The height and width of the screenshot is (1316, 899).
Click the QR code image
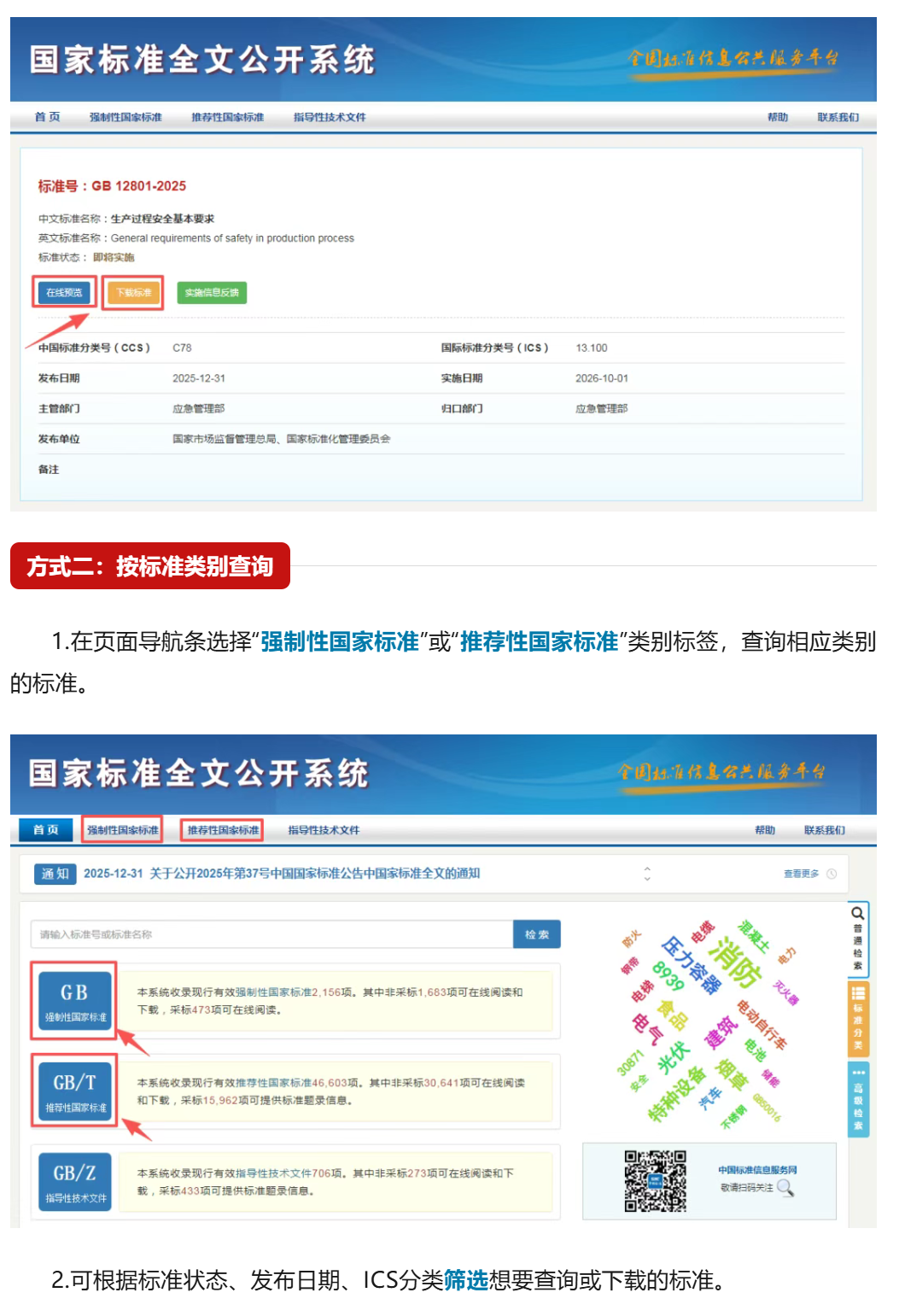[655, 1181]
